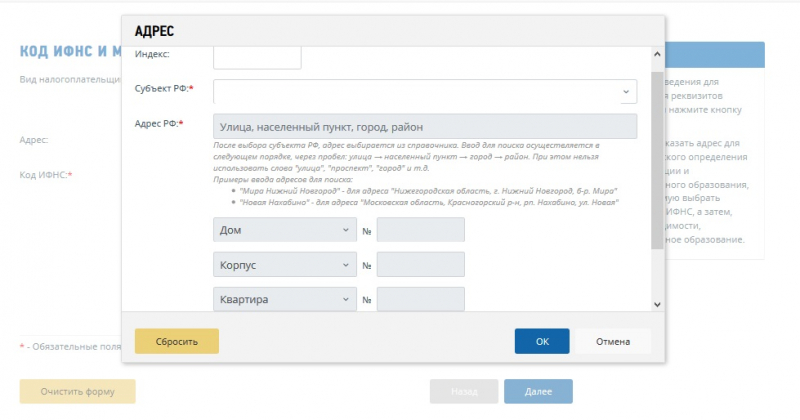The width and height of the screenshot is (800, 420).
Task: Select the number field next to Корпус
Action: (x=420, y=265)
